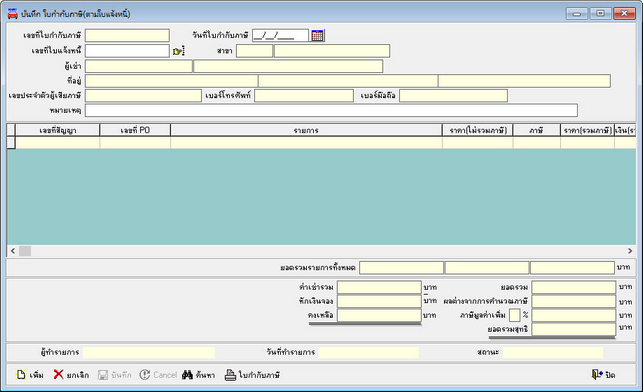Viewport: 643px width, 392px height.
Task: Click the ค่าเช่ารวม total rent field
Action: pyautogui.click(x=379, y=287)
